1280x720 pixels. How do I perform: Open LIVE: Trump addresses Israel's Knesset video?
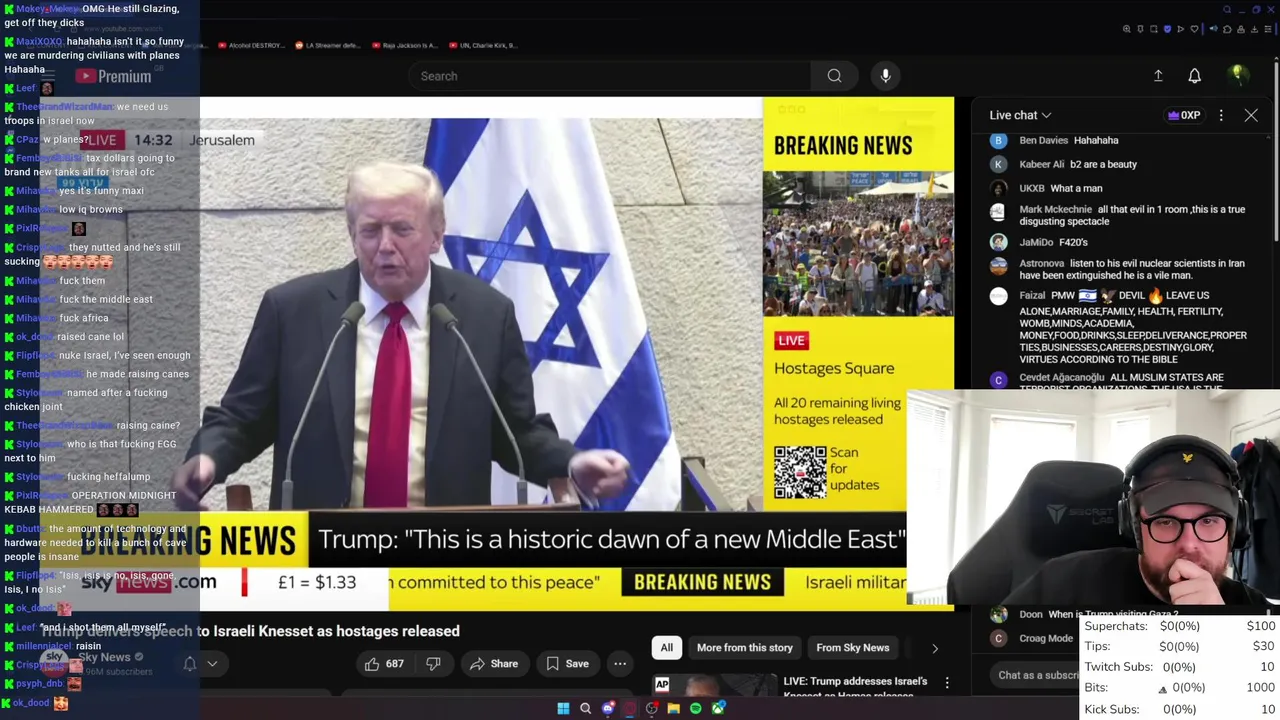[x=855, y=687]
